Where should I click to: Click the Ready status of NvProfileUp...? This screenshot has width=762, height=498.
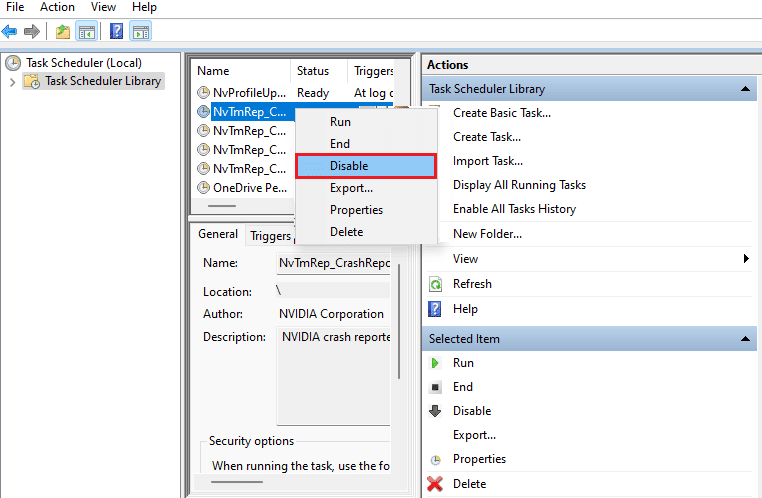313,93
